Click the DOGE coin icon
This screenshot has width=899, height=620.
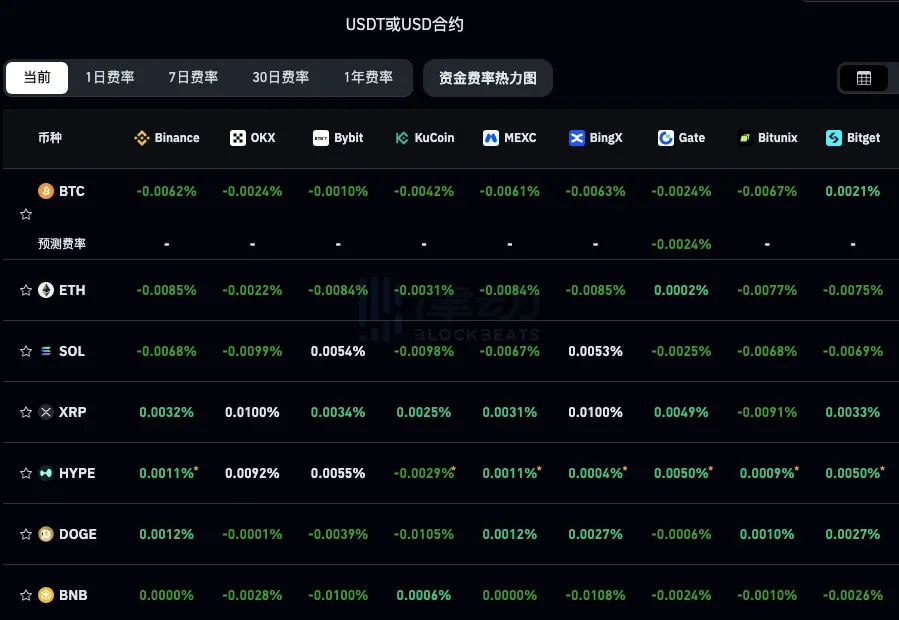pos(46,534)
